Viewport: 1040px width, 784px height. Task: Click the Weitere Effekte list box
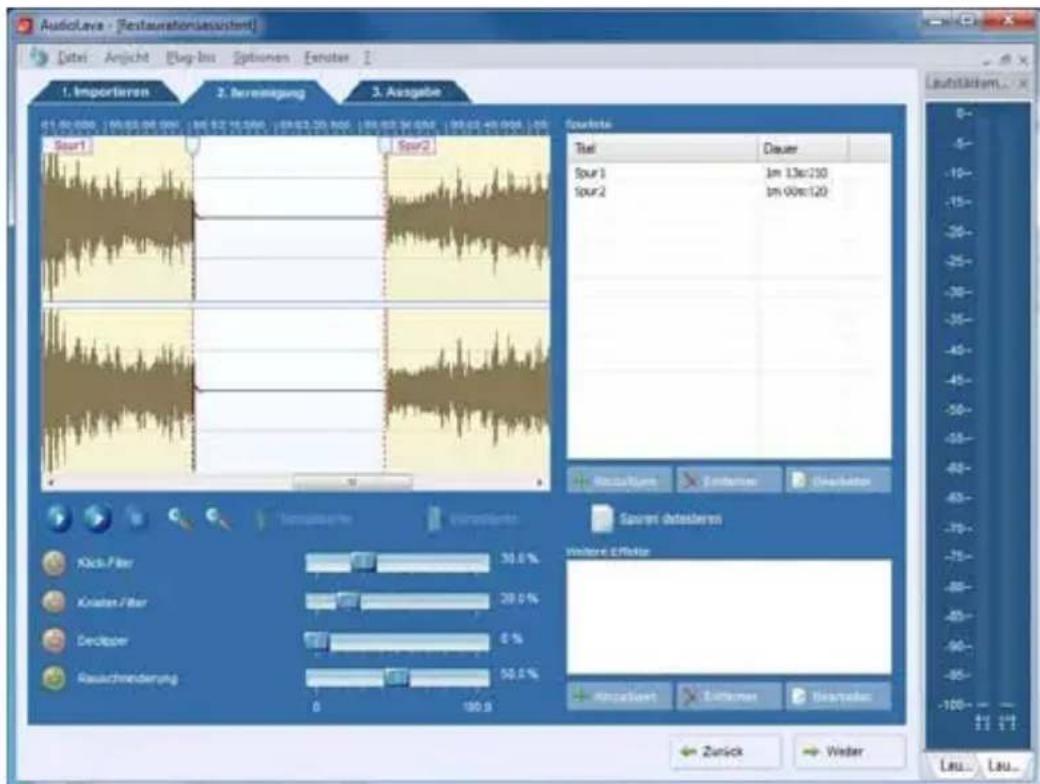(728, 617)
